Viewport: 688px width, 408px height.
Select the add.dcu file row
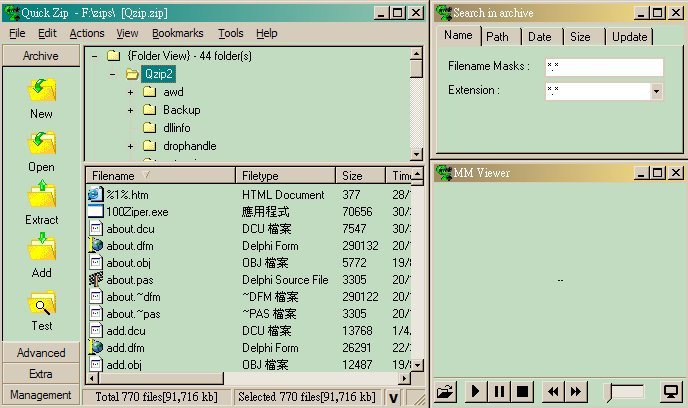[x=249, y=331]
